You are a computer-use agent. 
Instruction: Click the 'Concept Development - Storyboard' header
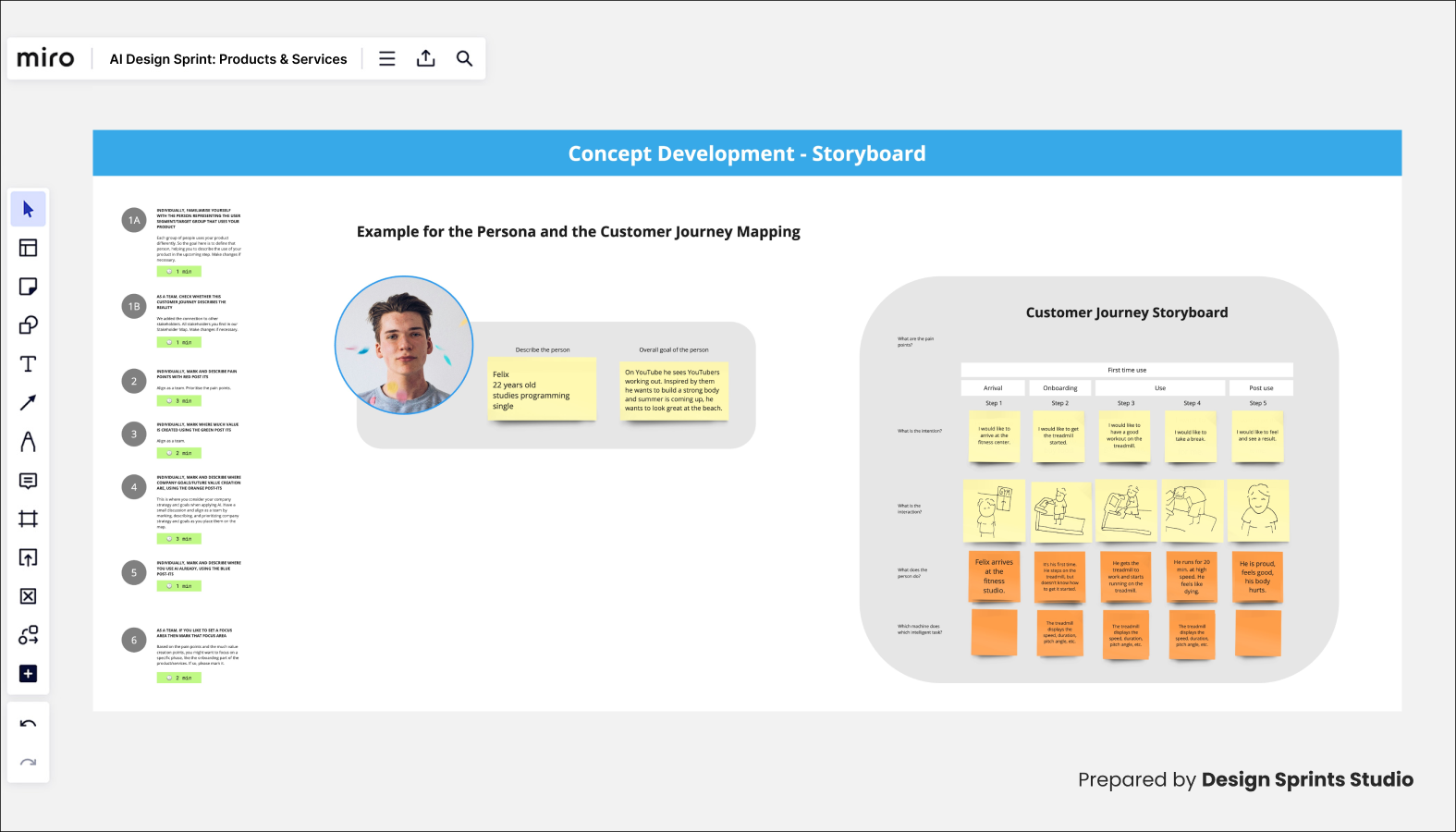[747, 153]
